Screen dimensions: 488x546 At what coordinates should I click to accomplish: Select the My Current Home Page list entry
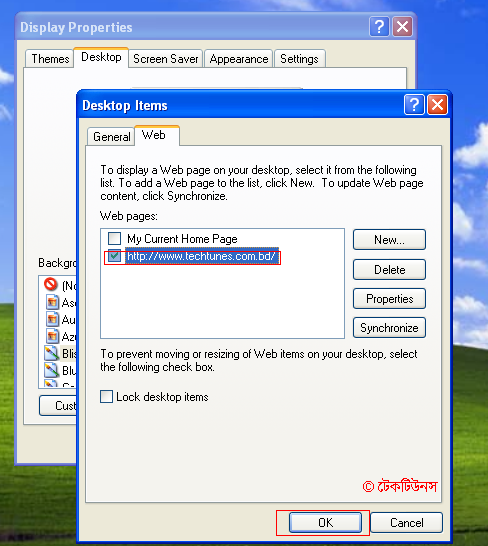pos(182,239)
